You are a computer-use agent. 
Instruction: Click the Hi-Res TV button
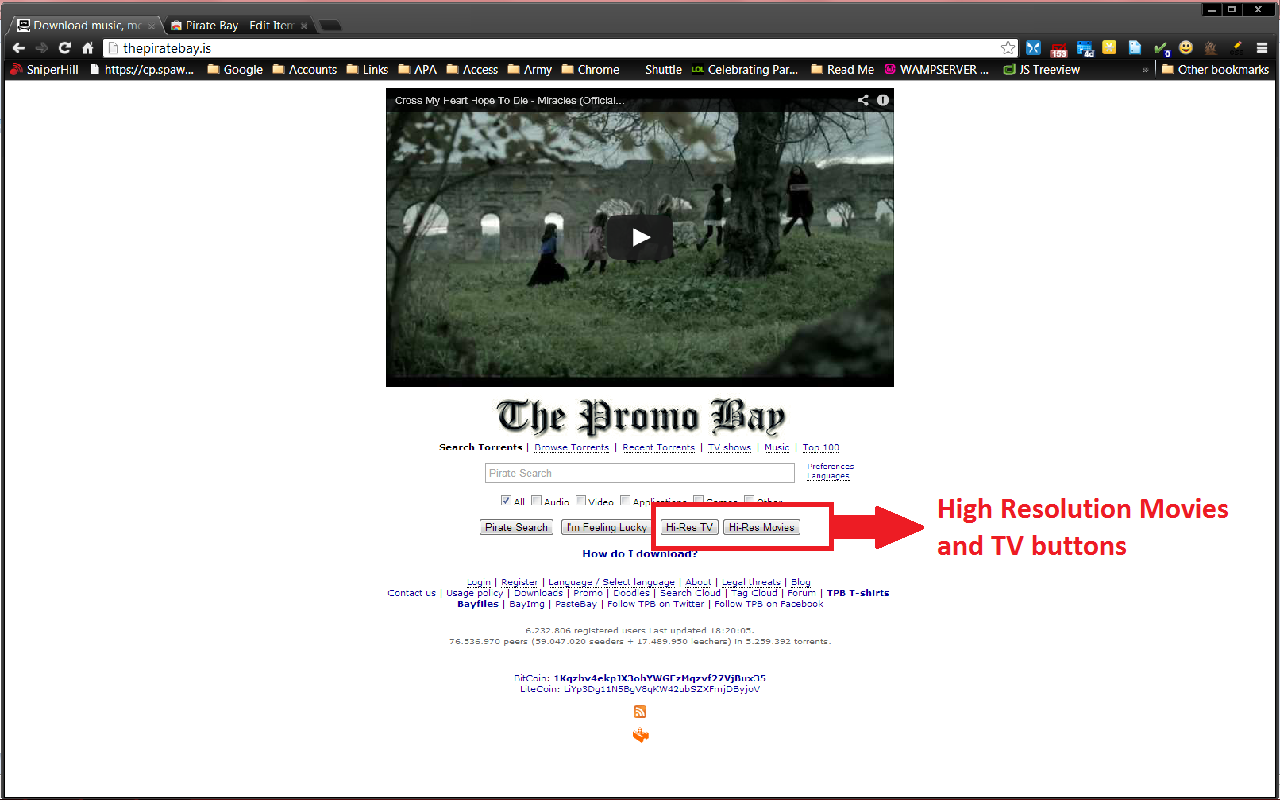click(x=689, y=527)
